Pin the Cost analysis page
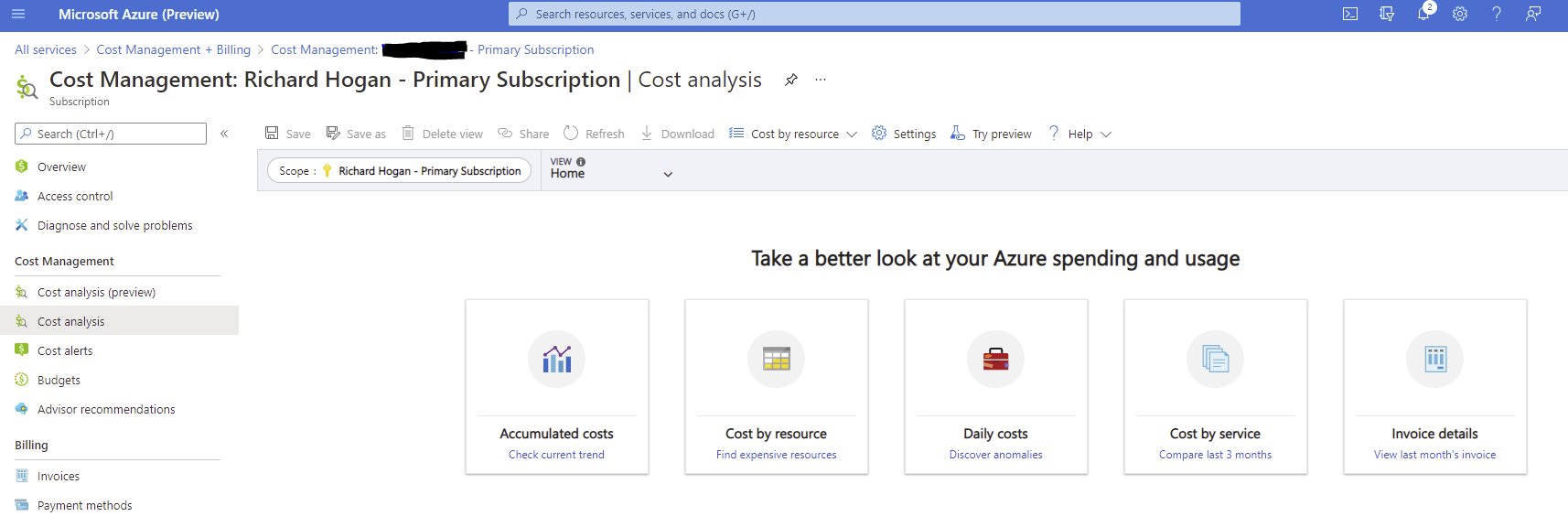 (791, 81)
